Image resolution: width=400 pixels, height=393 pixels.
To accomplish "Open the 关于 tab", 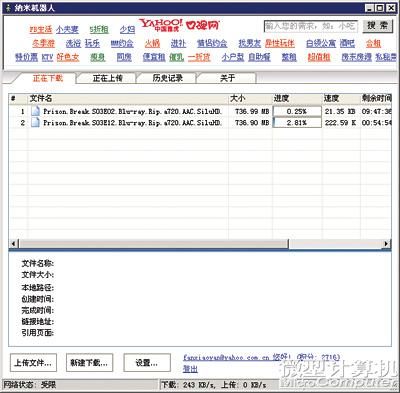I will click(227, 78).
